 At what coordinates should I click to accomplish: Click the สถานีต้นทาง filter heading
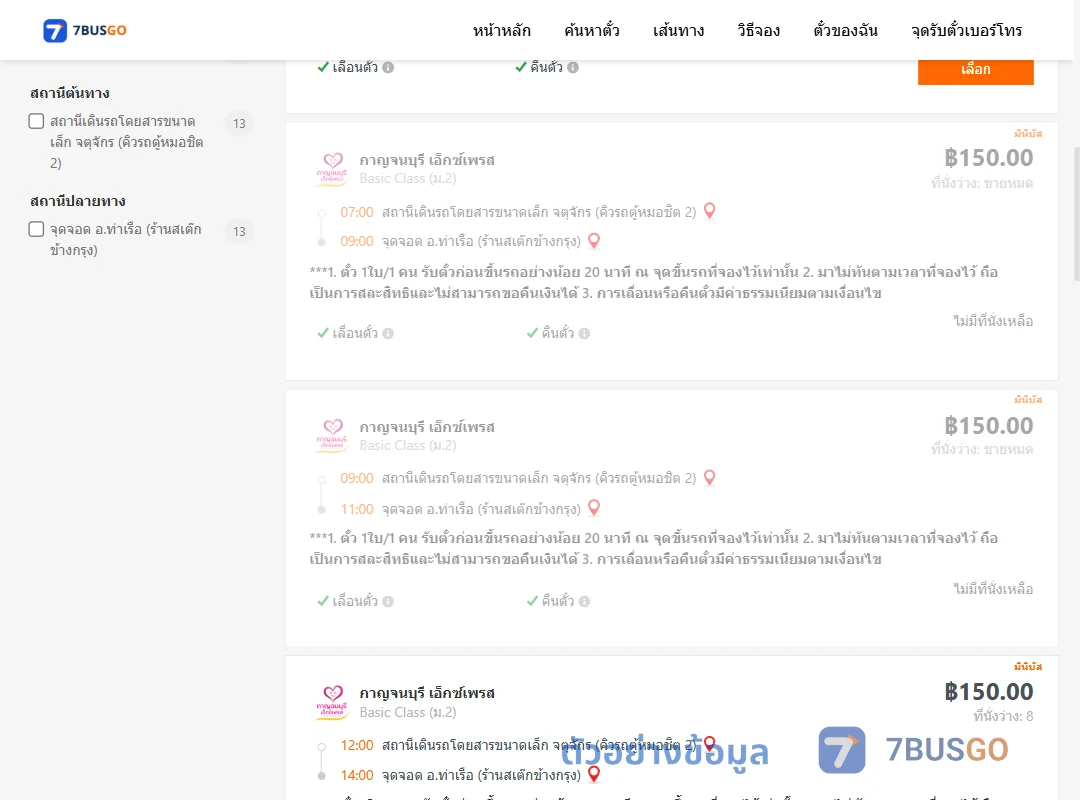(70, 93)
